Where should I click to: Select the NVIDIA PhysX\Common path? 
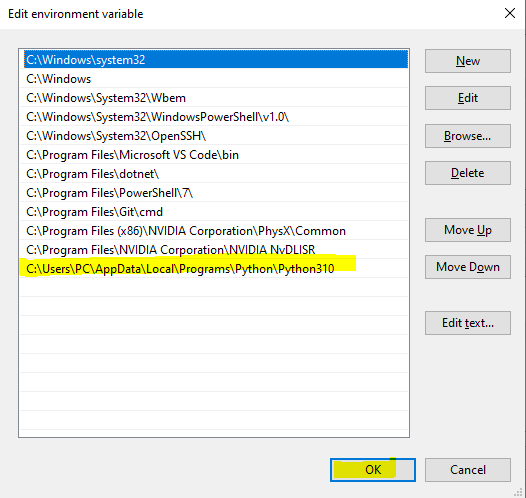[214, 231]
